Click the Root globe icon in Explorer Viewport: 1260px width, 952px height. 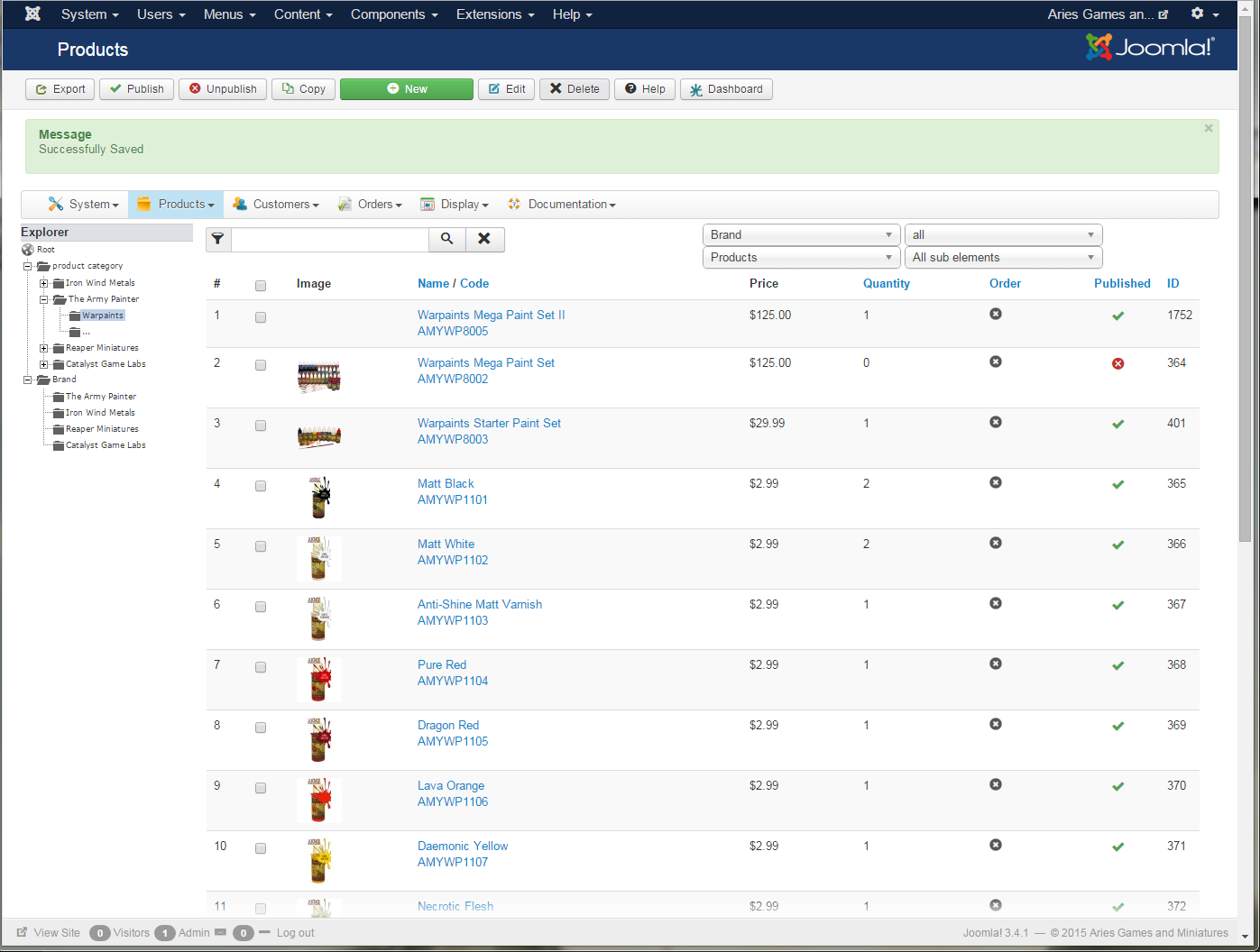[x=28, y=250]
